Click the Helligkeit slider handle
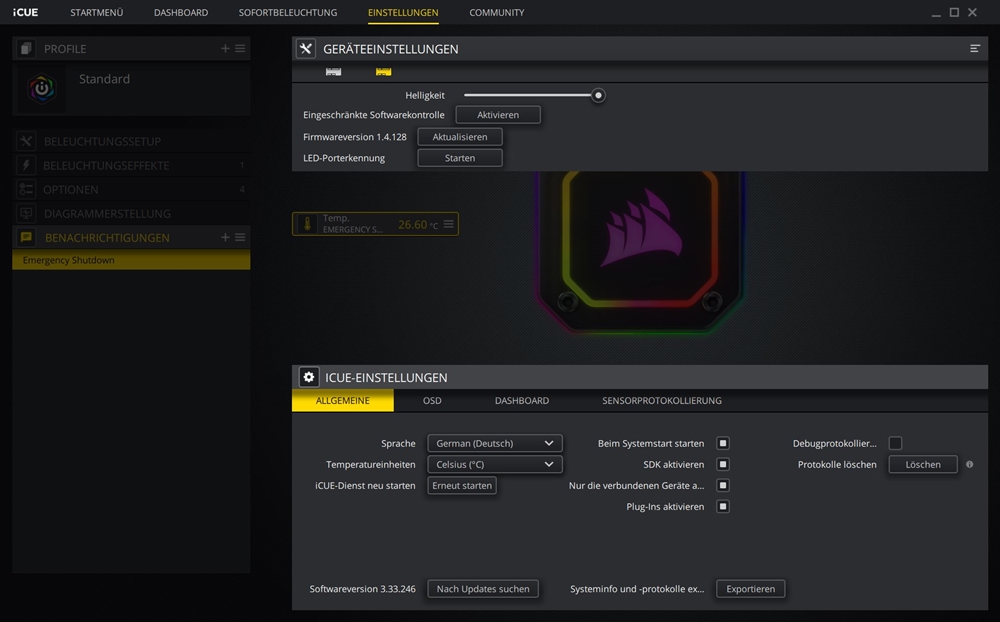 598,95
